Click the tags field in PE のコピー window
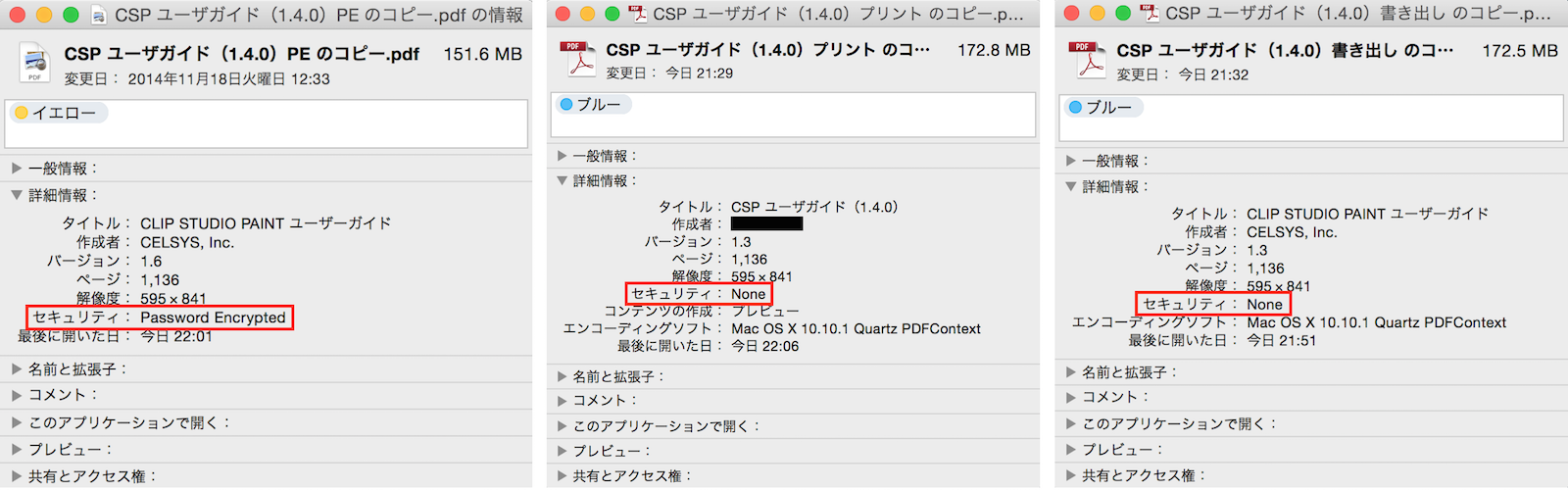This screenshot has height=490, width=1568. (x=267, y=124)
